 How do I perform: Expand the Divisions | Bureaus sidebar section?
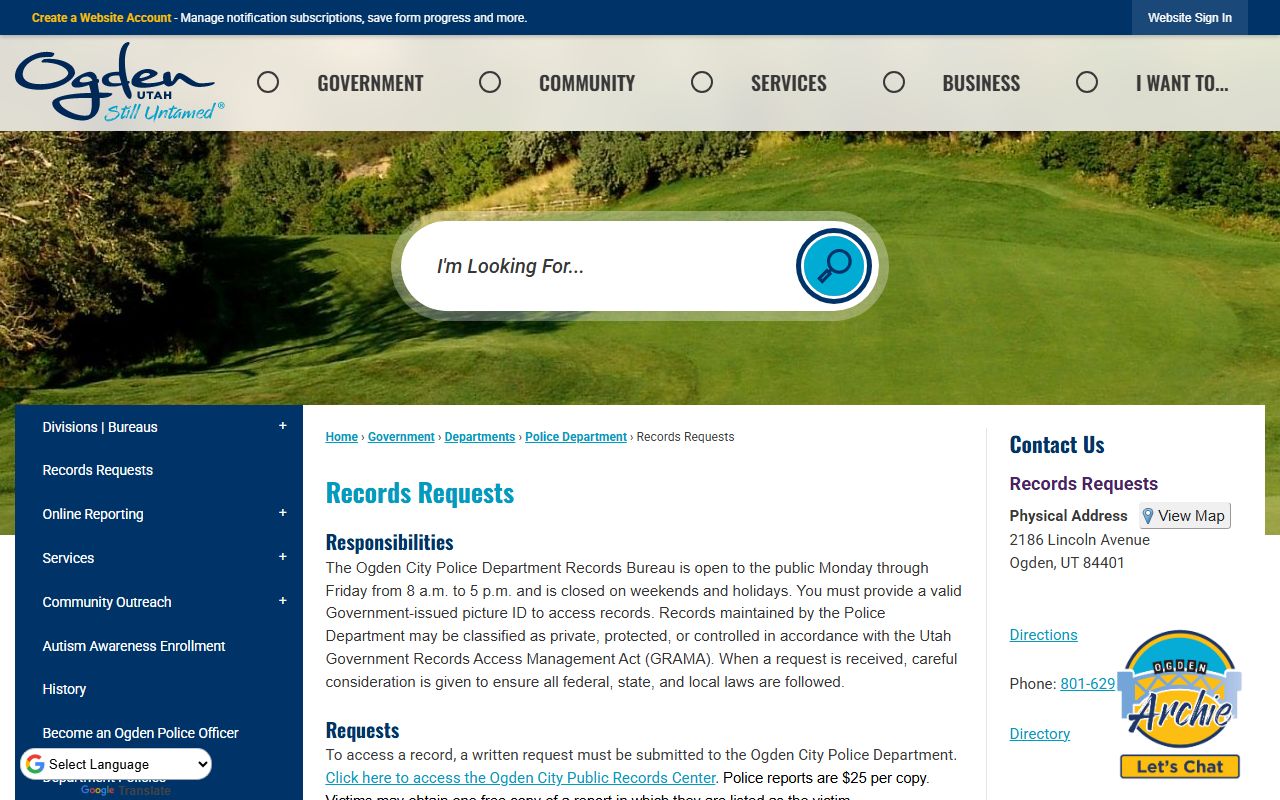[x=282, y=426]
